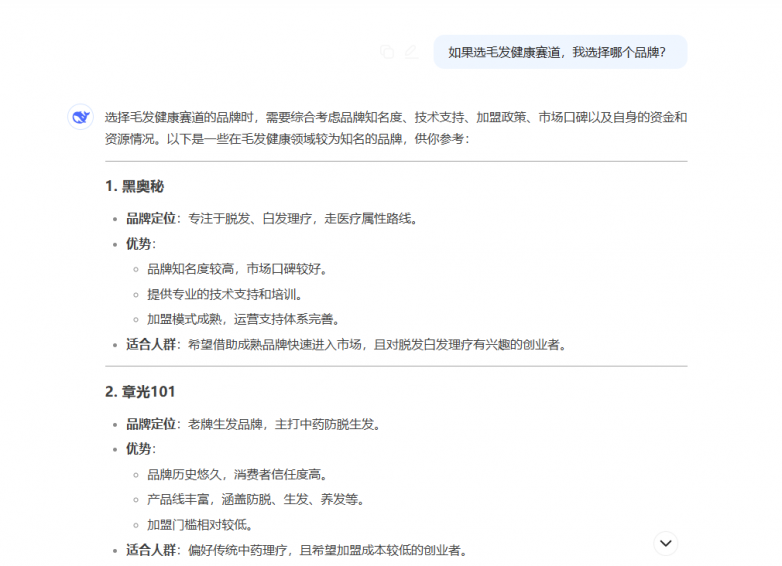Click the bullet 加盟模式成熟，运营支持体系完善
Image resolution: width=782 pixels, height=566 pixels.
(243, 319)
